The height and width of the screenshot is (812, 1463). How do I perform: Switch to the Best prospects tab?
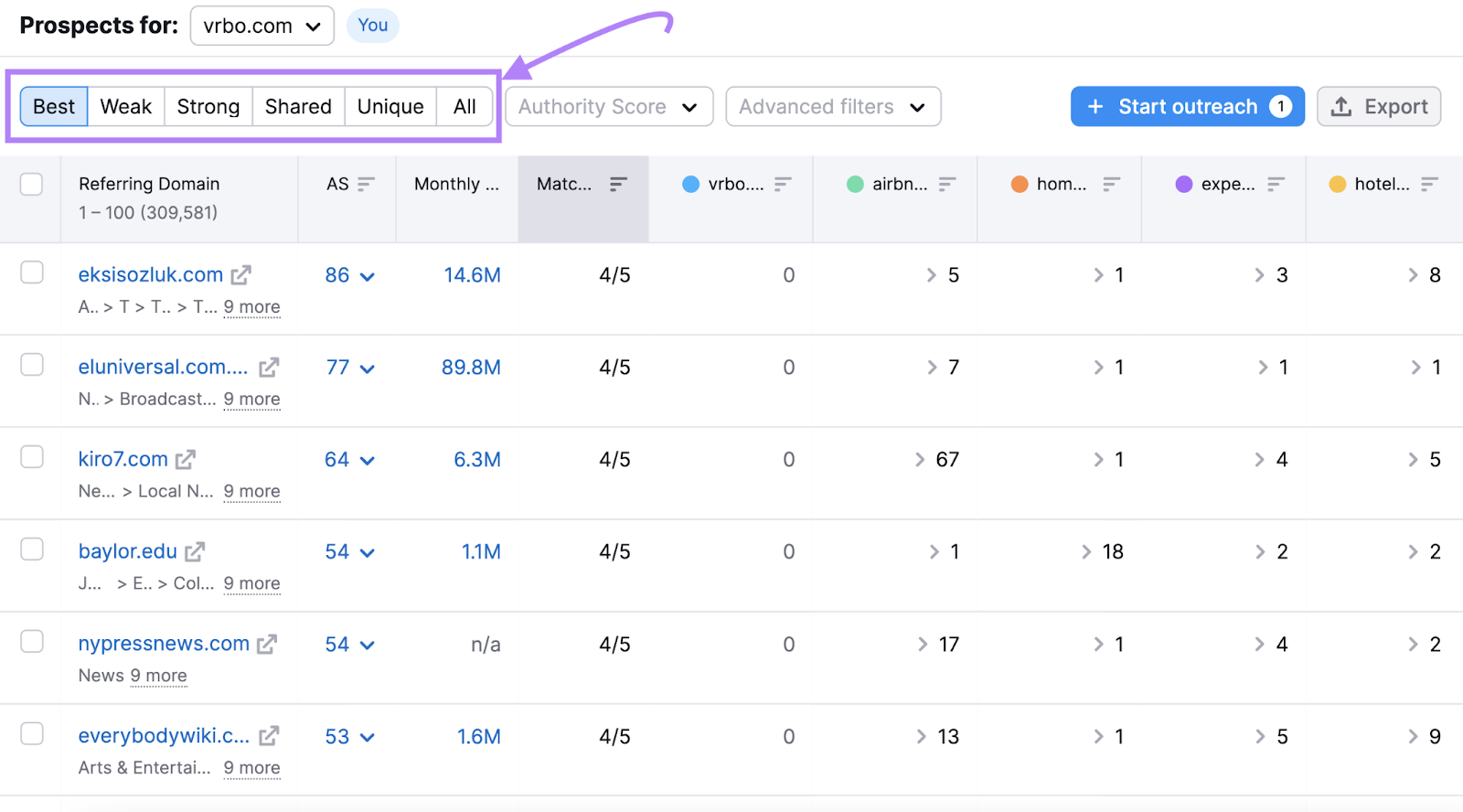click(x=54, y=107)
